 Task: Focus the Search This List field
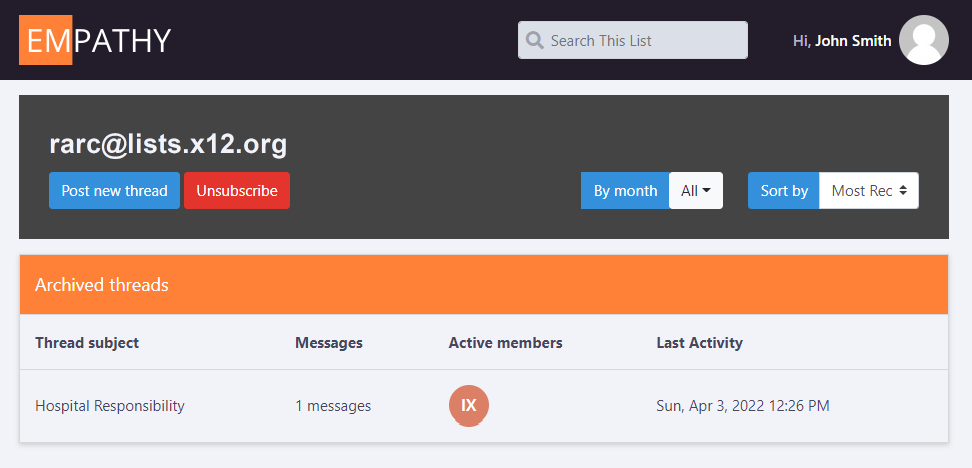coord(642,40)
